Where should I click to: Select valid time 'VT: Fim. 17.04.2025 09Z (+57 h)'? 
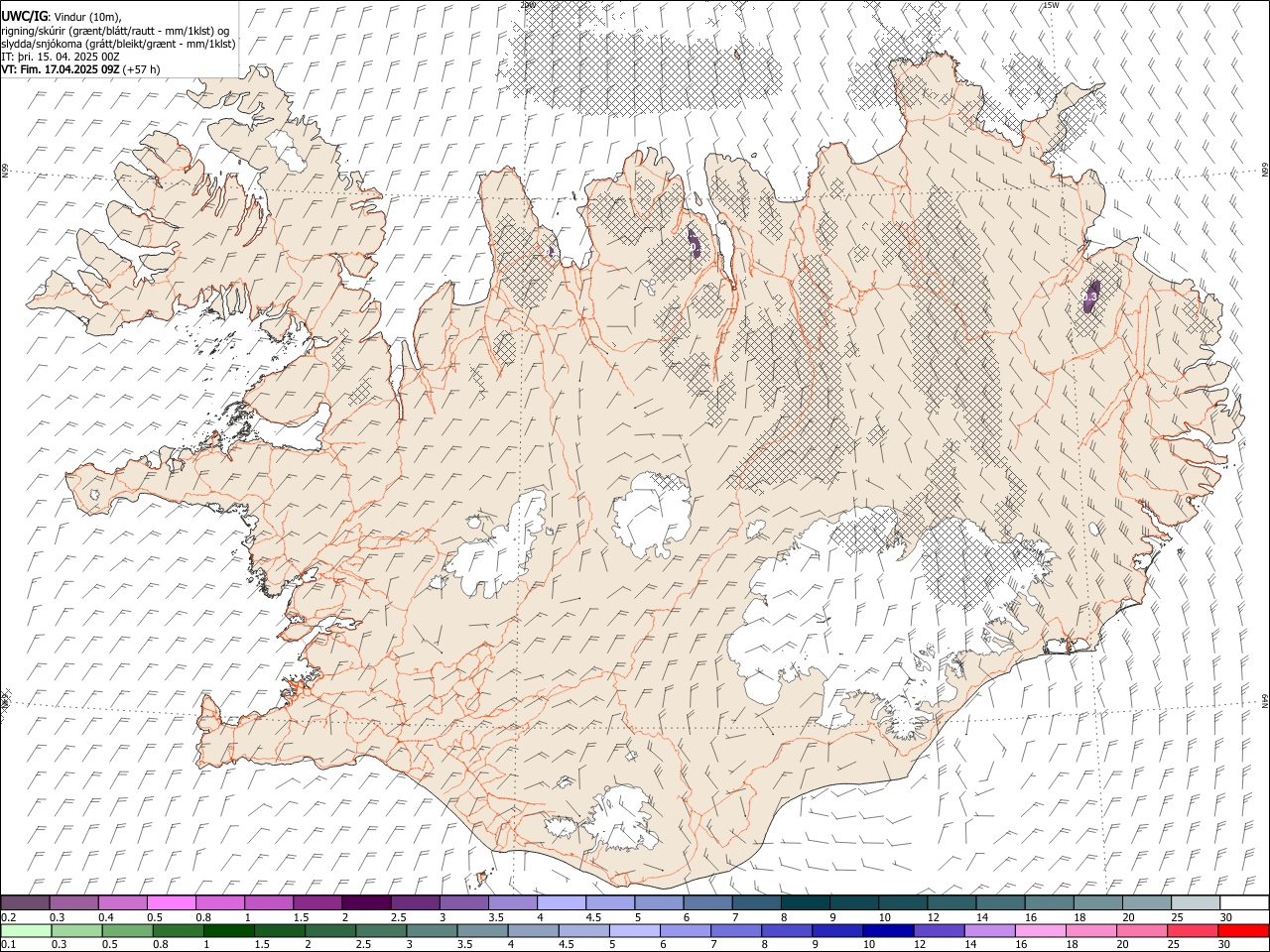(80, 69)
